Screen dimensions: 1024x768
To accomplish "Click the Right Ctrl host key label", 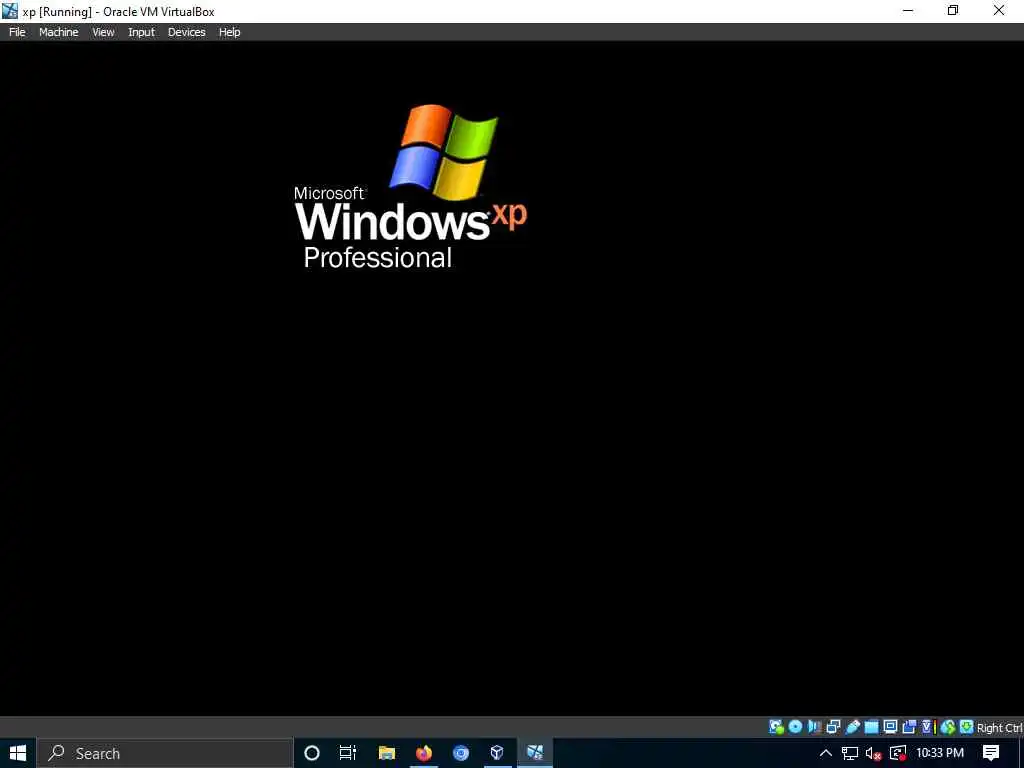I will click(x=999, y=728).
